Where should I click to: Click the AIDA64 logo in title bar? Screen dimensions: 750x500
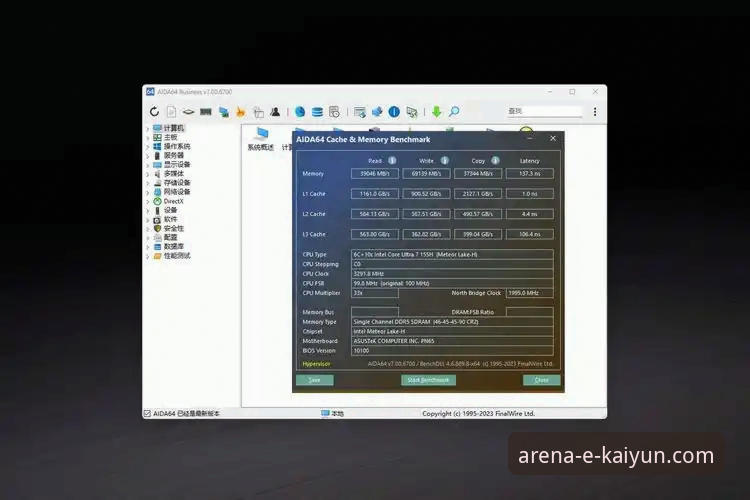150,91
